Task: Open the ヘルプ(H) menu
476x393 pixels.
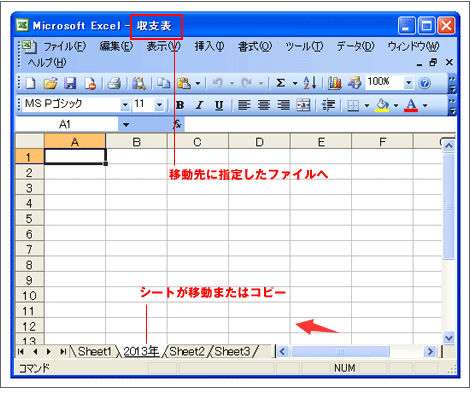Action: [47, 62]
